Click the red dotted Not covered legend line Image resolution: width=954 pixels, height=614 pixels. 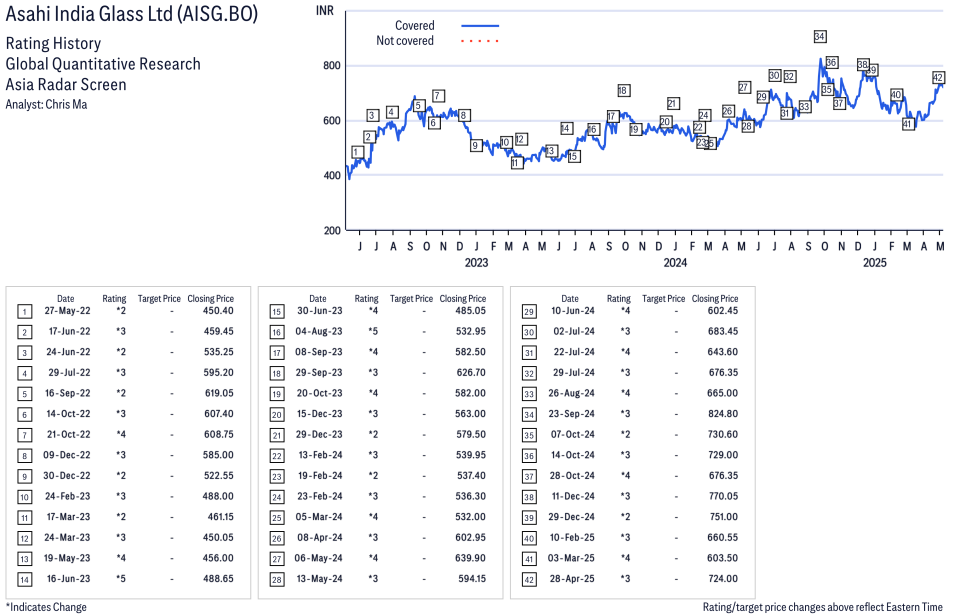coord(480,41)
